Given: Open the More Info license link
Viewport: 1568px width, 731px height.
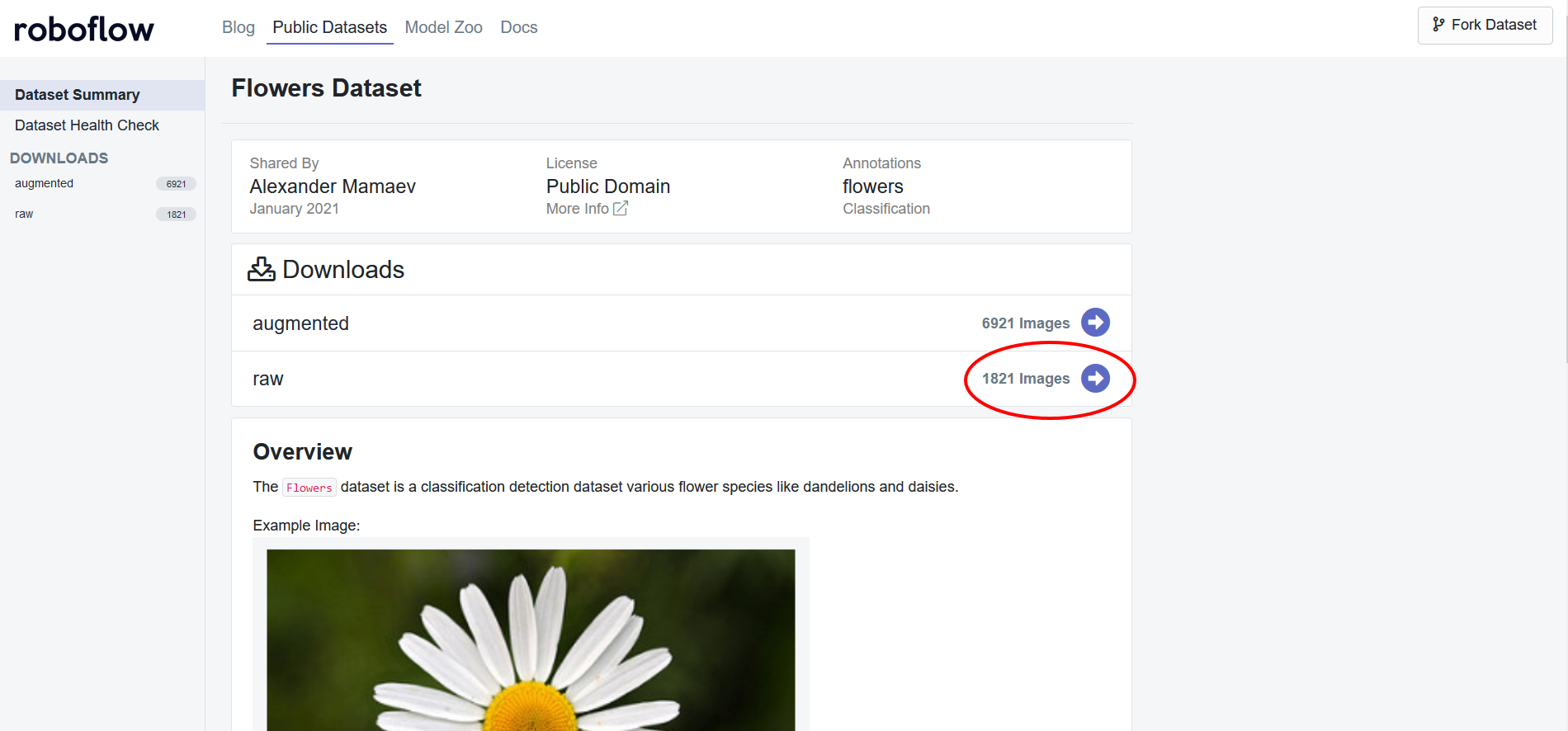Looking at the screenshot, I should pyautogui.click(x=587, y=209).
